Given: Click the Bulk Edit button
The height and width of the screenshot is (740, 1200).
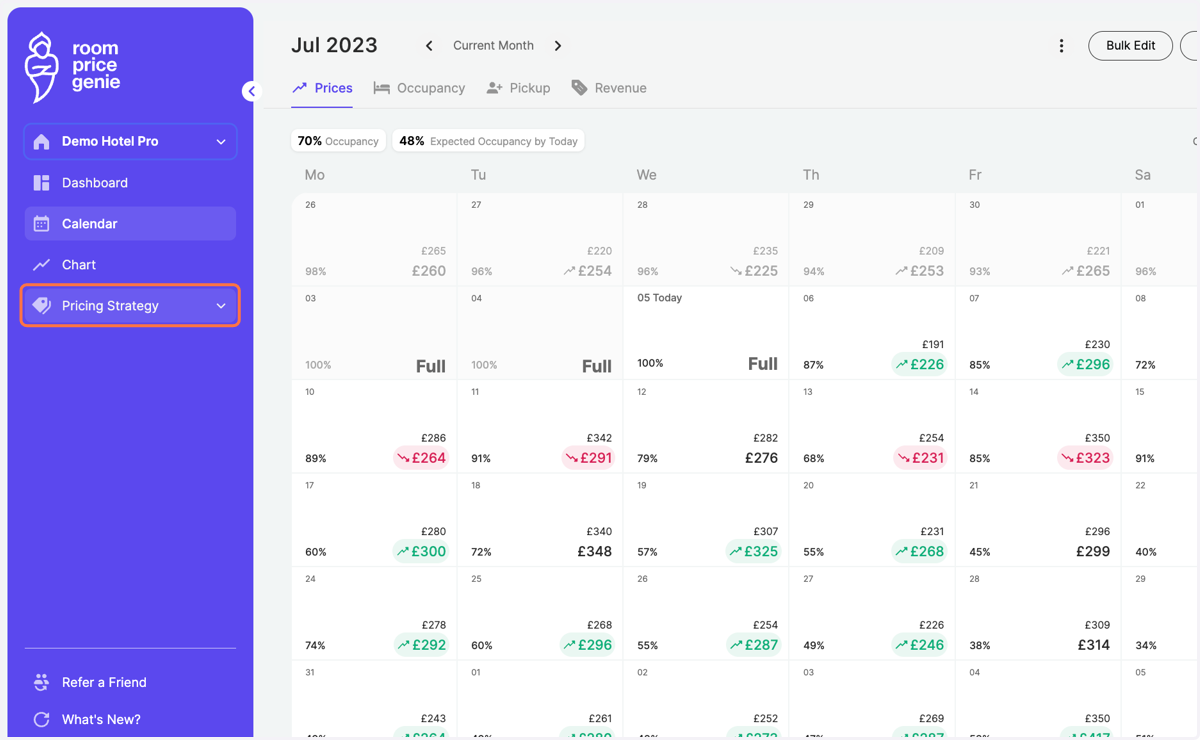Looking at the screenshot, I should tap(1130, 46).
